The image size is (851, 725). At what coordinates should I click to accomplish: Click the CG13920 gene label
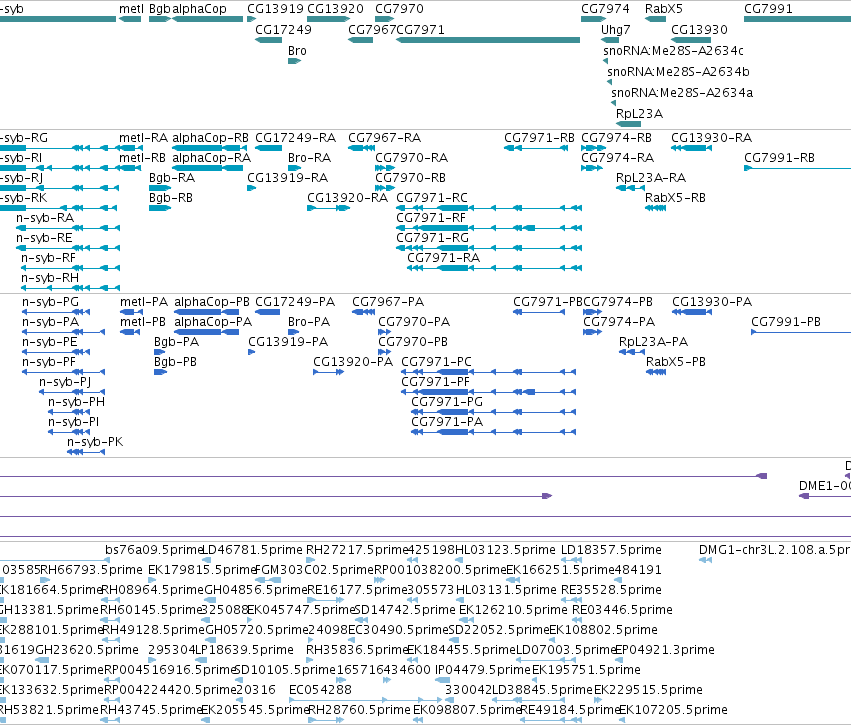pyautogui.click(x=335, y=9)
